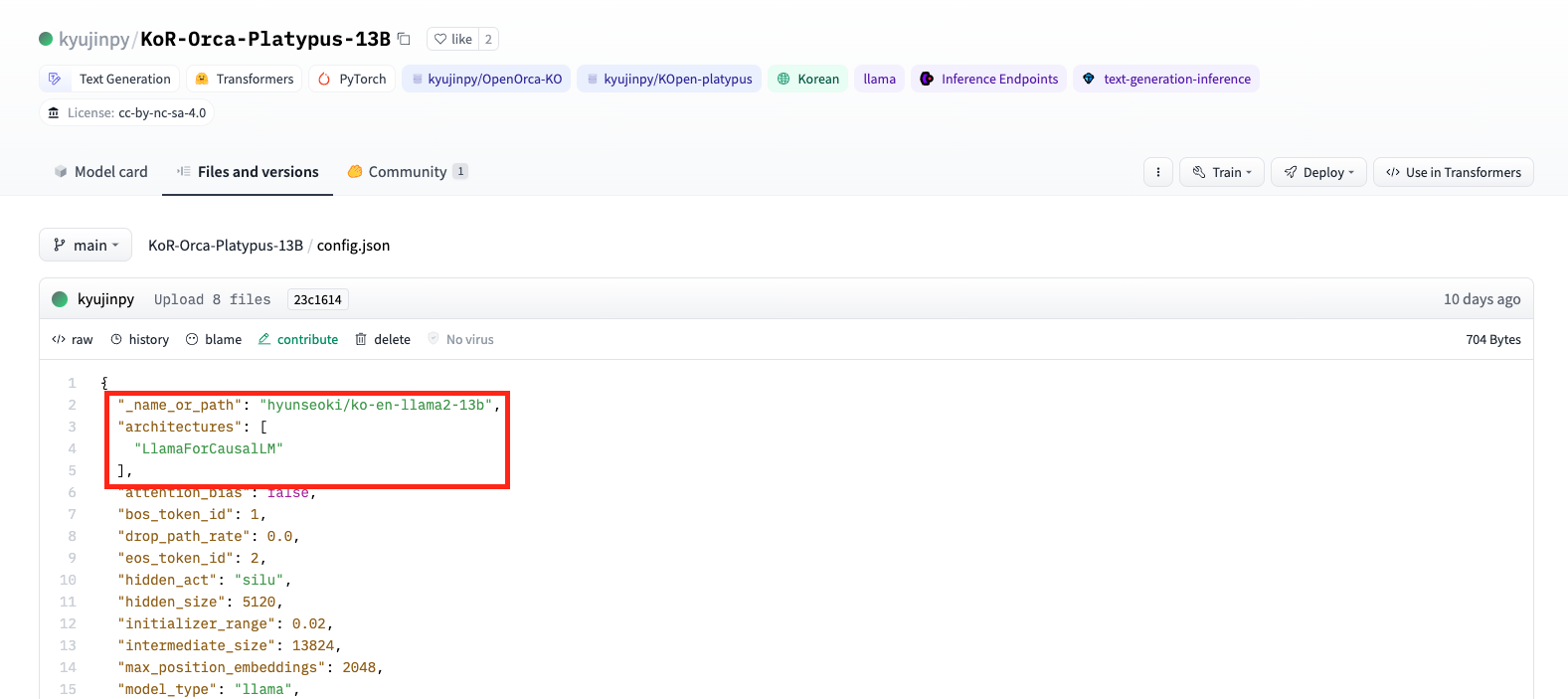Filter by Transformers library tag

point(245,79)
